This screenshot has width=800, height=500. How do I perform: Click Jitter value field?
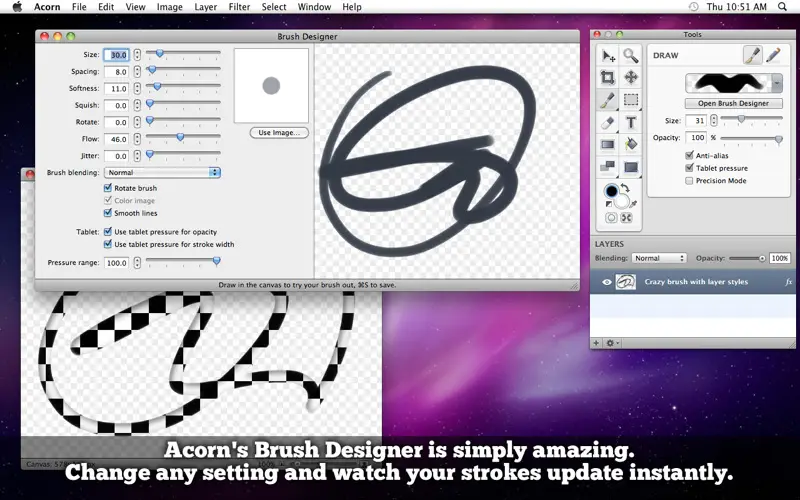(x=117, y=156)
